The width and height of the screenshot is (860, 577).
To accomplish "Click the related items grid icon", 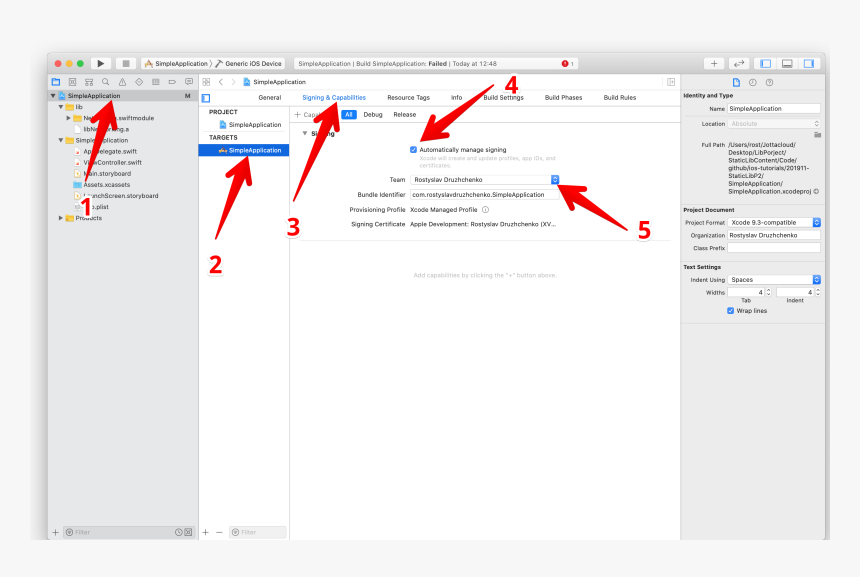I will click(206, 82).
